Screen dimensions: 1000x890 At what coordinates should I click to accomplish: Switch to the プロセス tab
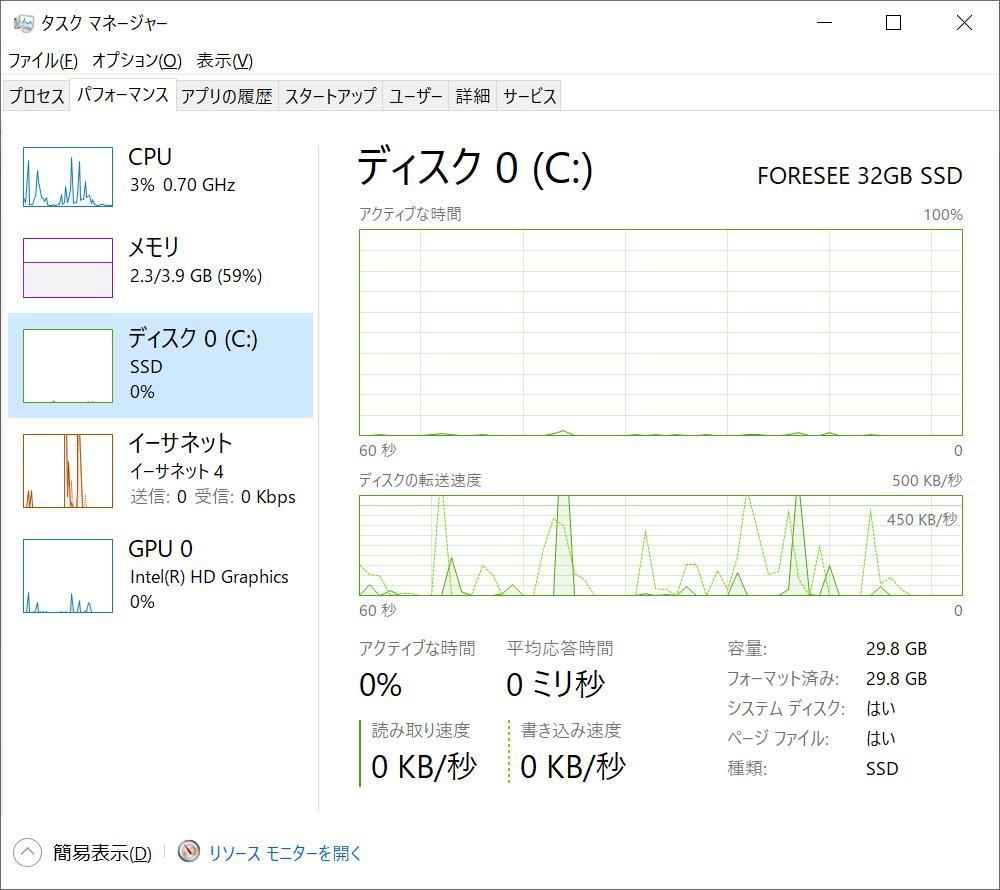click(x=36, y=96)
